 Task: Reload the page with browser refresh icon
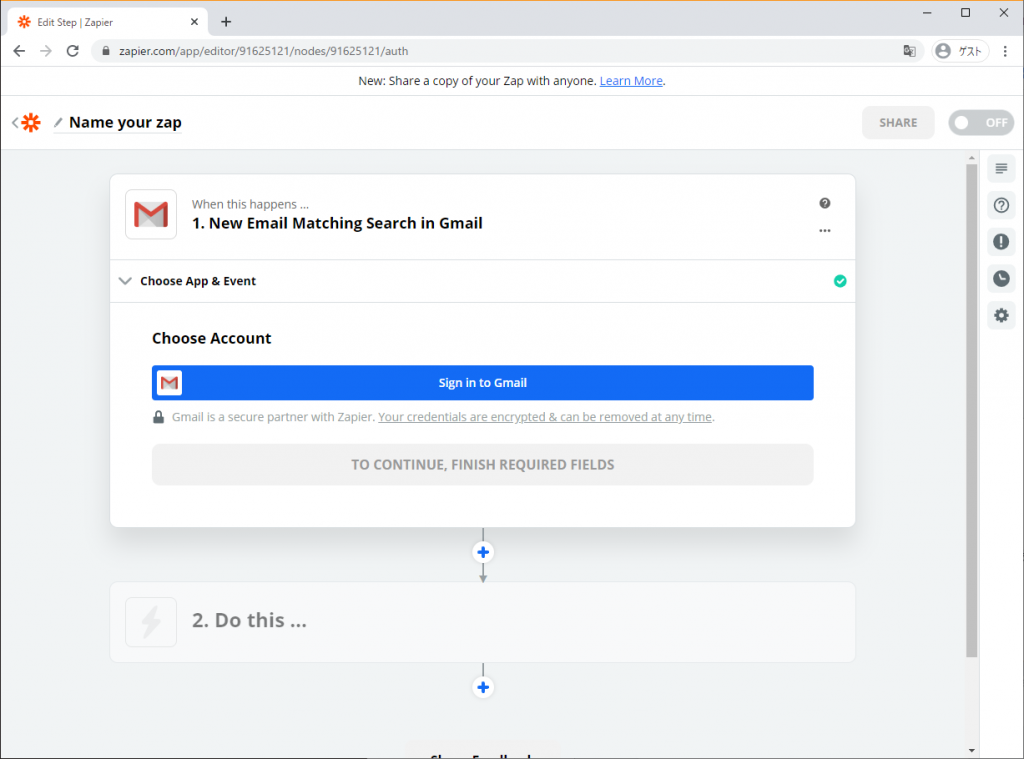click(x=72, y=51)
